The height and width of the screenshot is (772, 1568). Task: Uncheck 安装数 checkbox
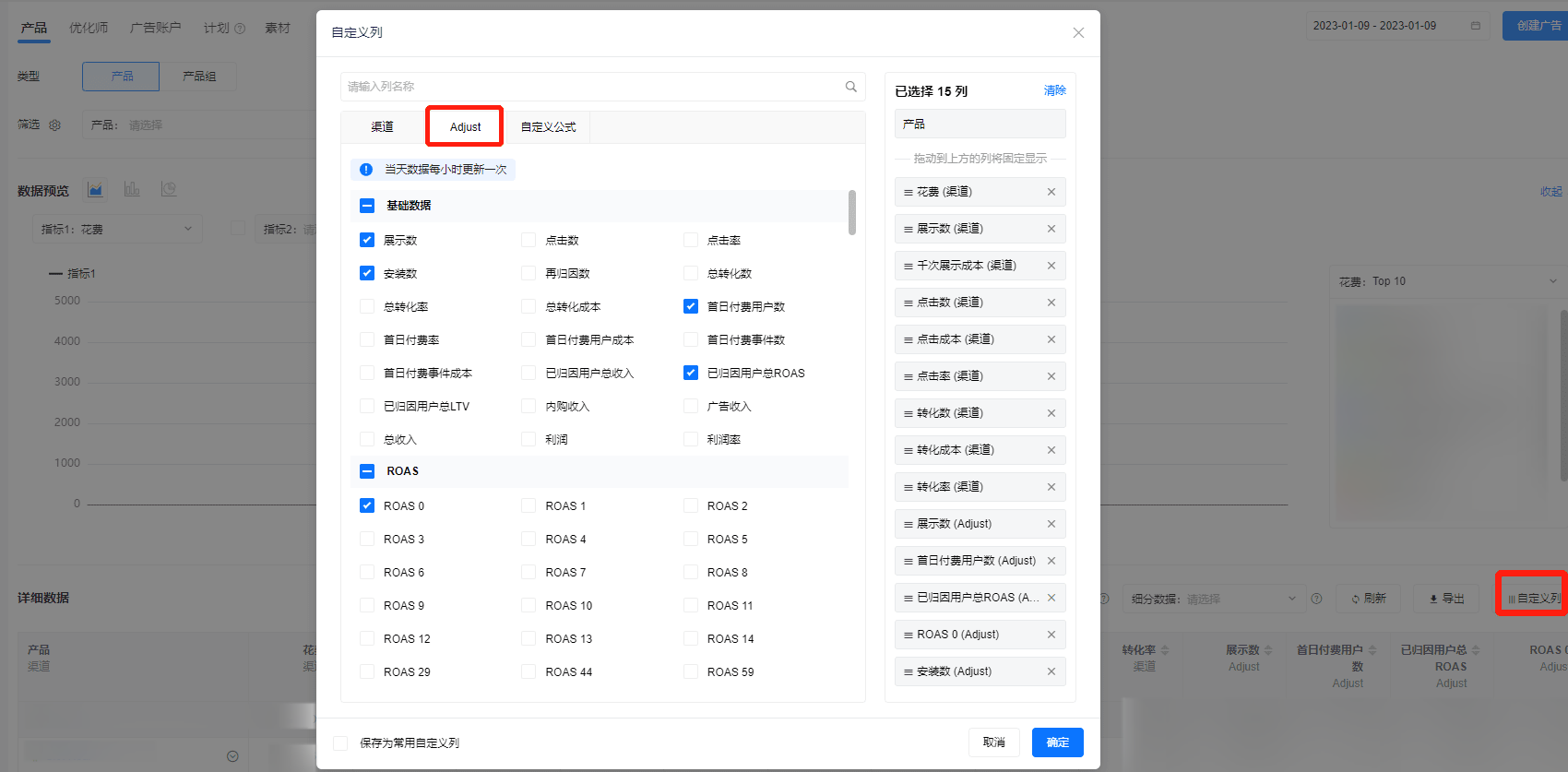pos(367,273)
